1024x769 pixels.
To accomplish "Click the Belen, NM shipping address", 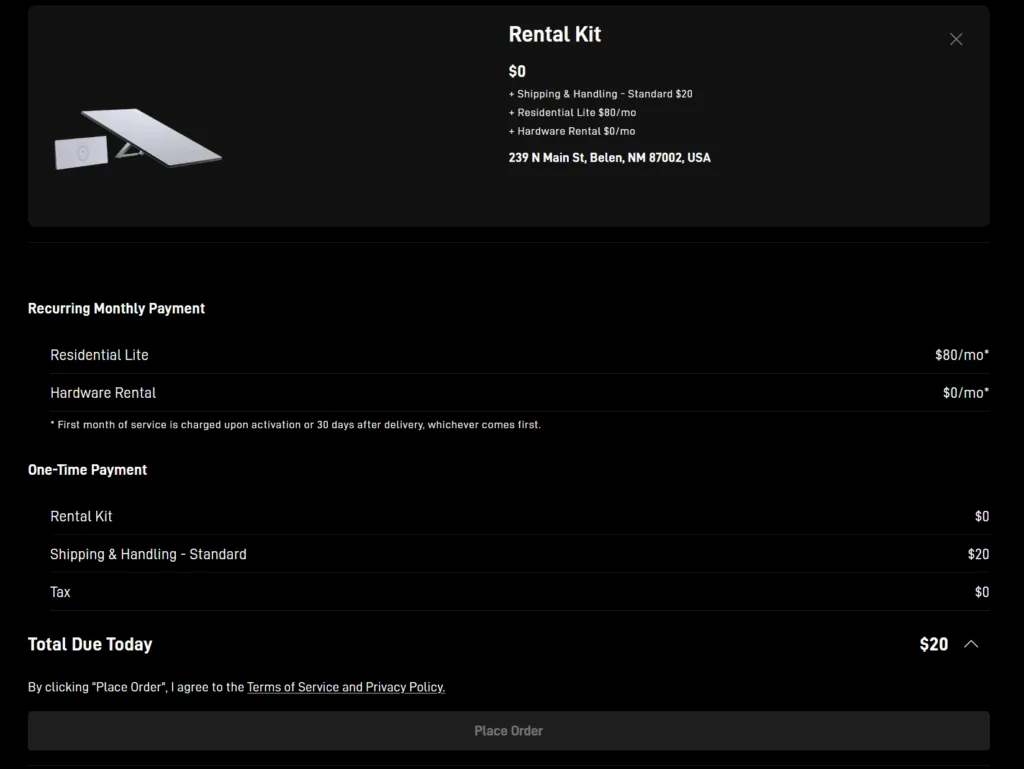I will [x=609, y=158].
